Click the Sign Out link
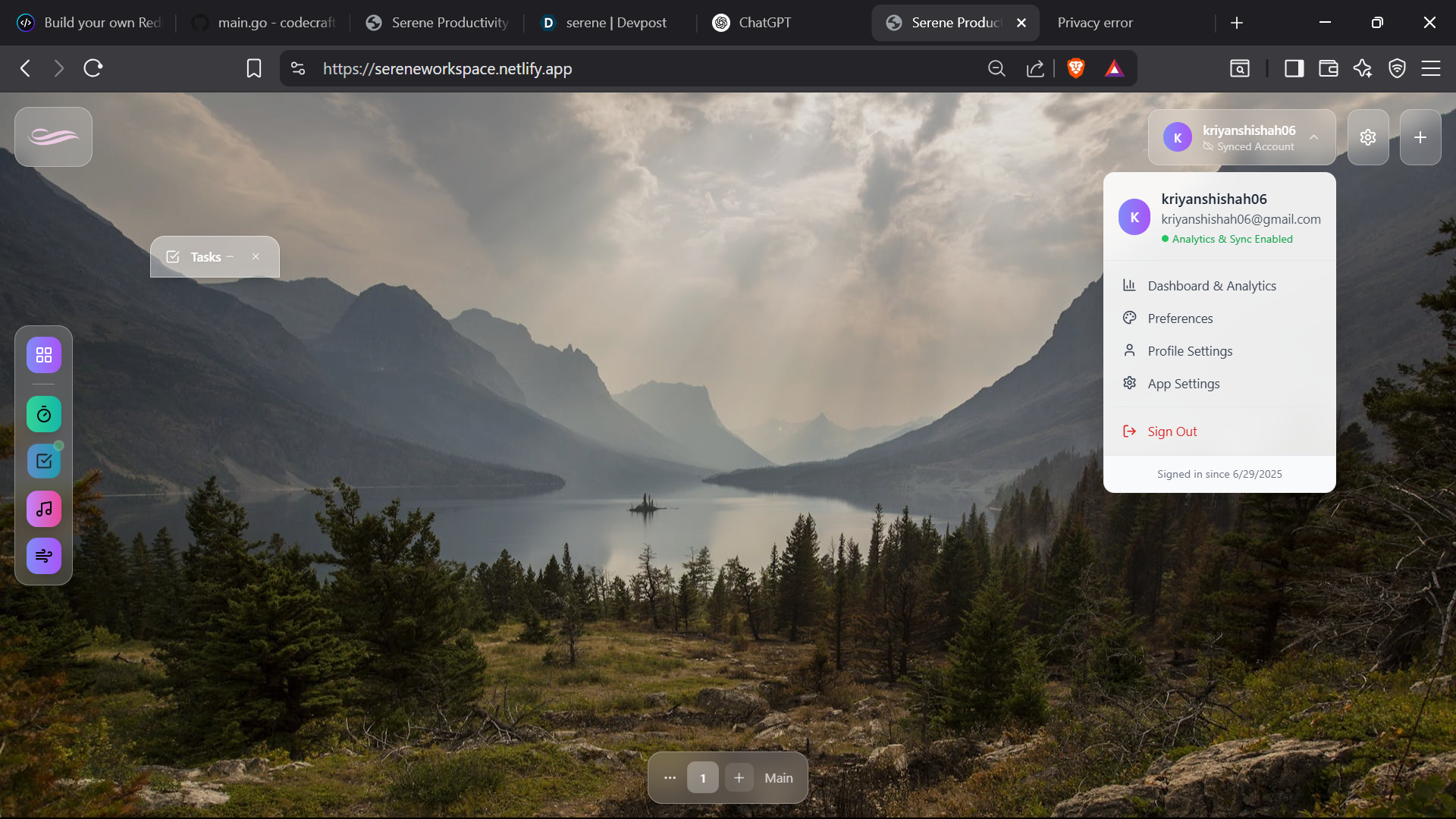The width and height of the screenshot is (1456, 819). 1172,431
